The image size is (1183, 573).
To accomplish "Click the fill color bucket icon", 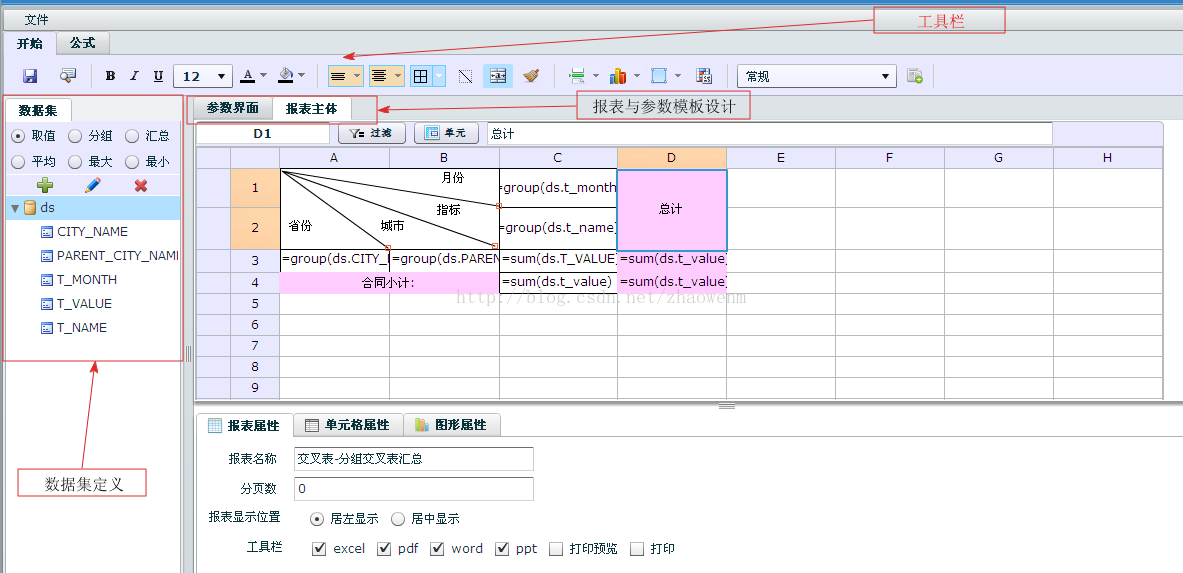I will [287, 75].
